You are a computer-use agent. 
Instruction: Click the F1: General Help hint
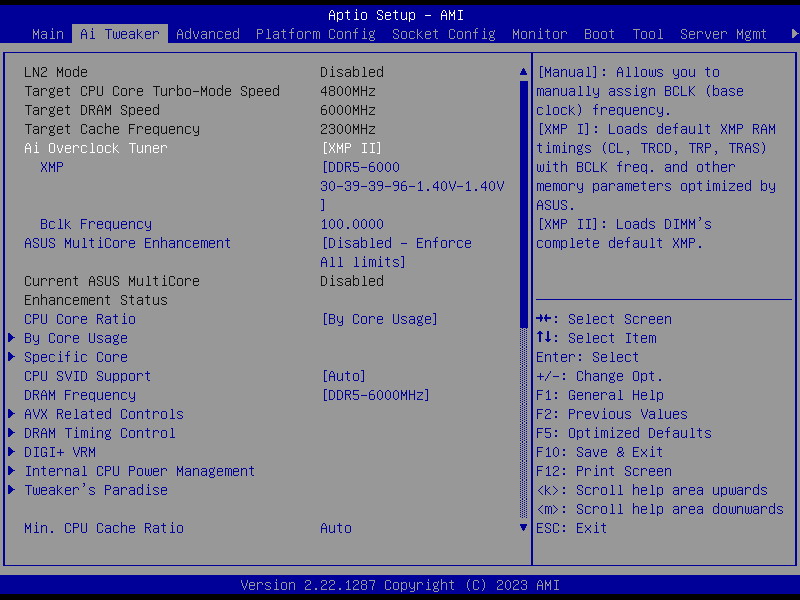point(600,395)
